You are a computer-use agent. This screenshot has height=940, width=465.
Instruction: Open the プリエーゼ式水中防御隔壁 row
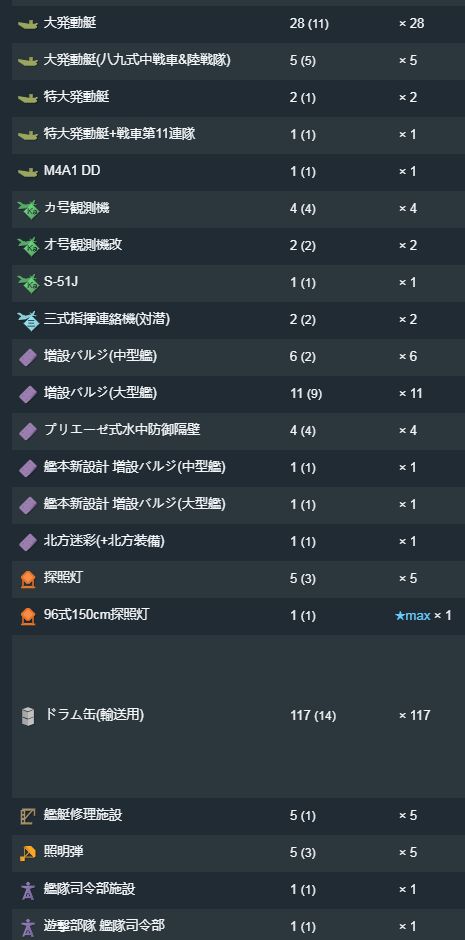click(238, 431)
